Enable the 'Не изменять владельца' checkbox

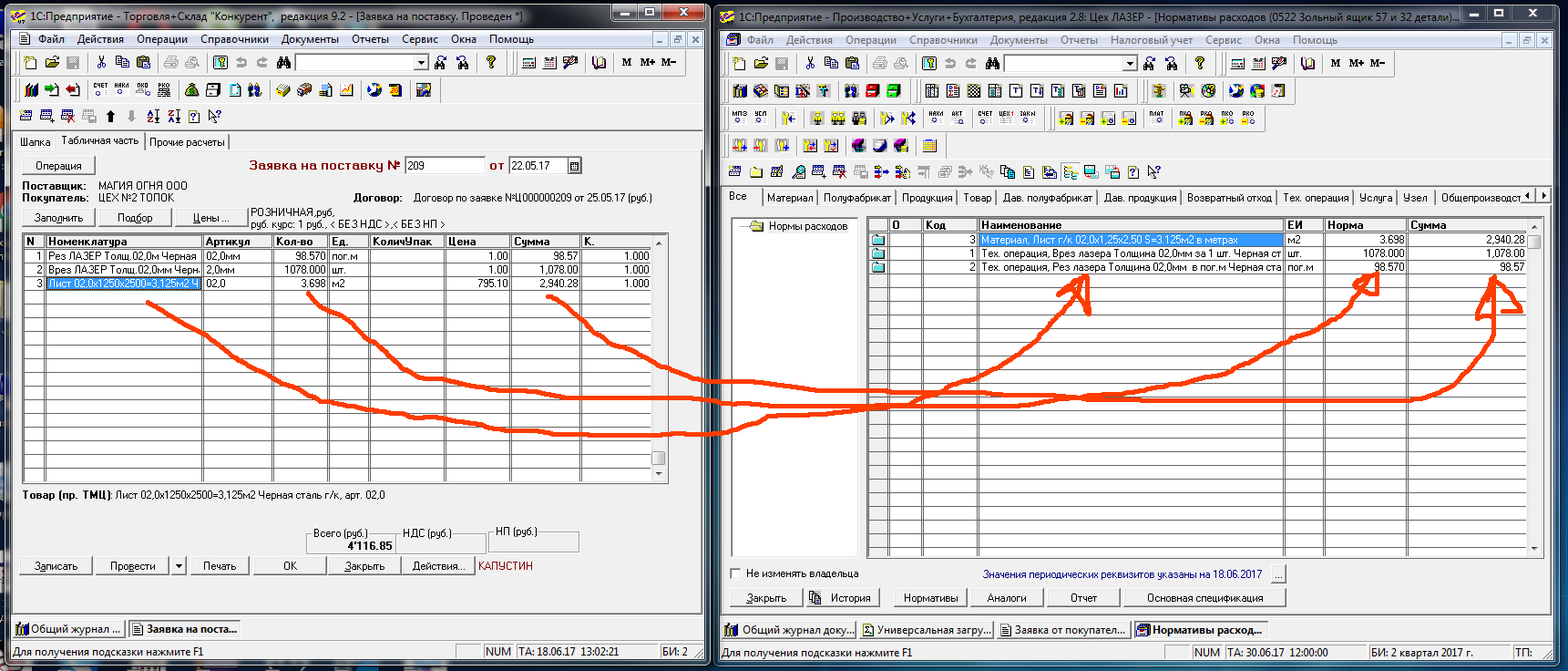736,574
